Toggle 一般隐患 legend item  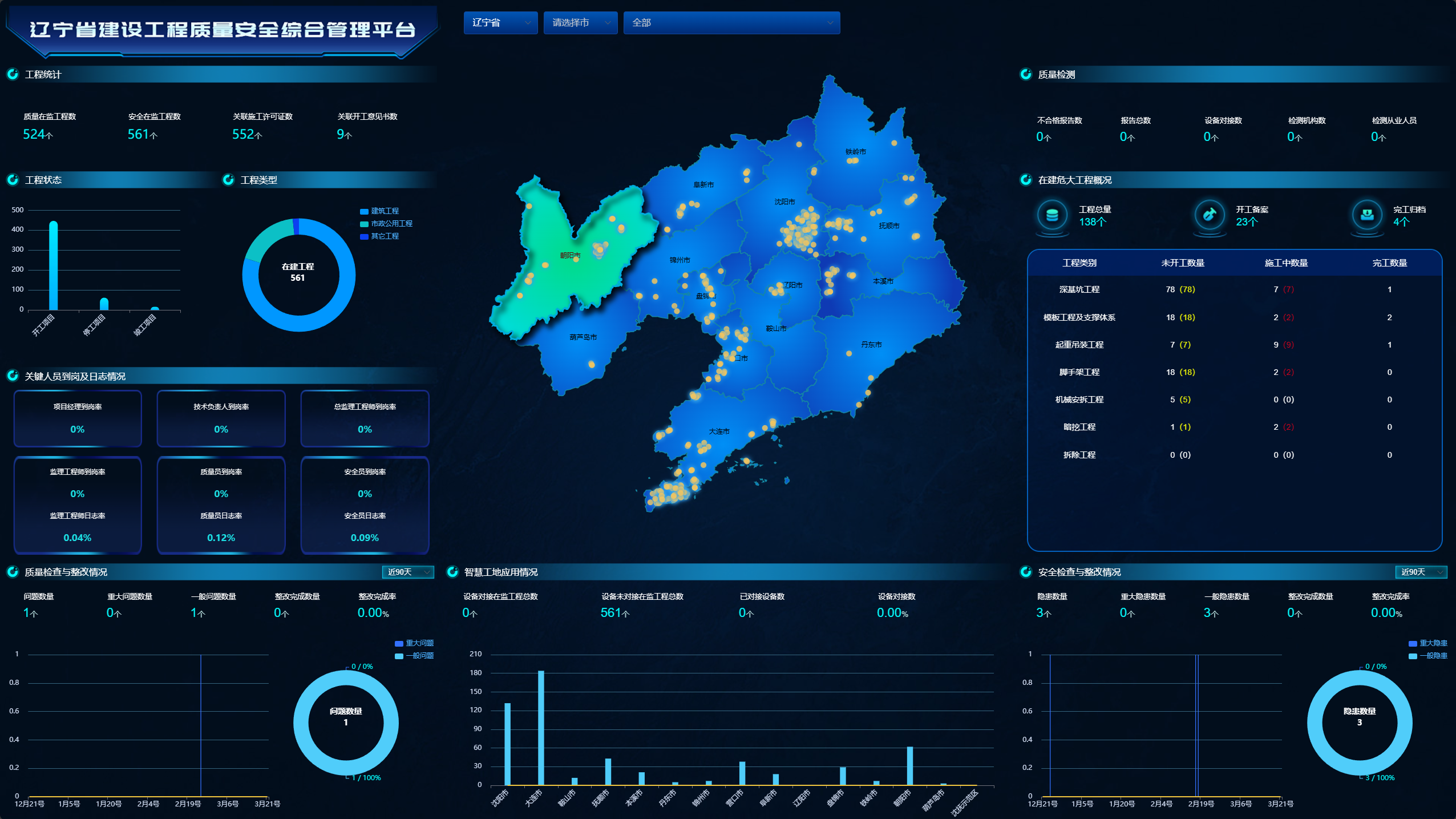pos(1427,656)
